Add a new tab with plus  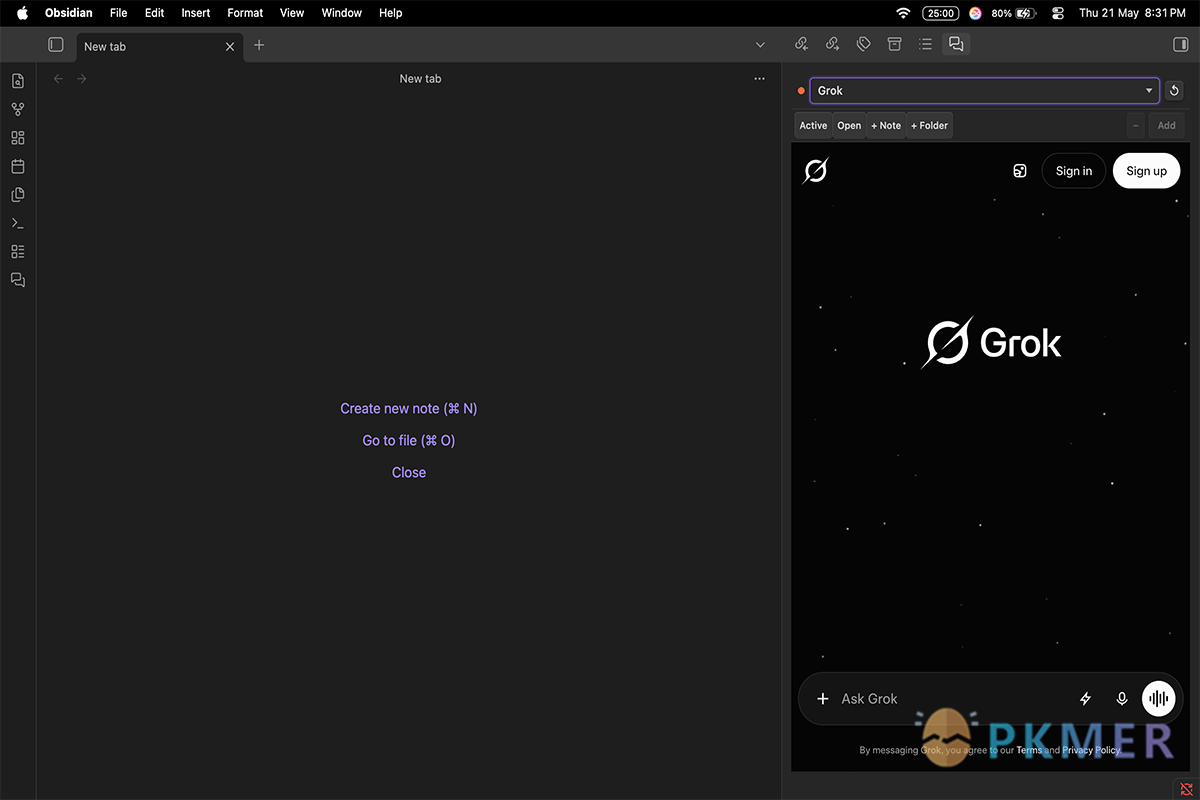pyautogui.click(x=259, y=45)
